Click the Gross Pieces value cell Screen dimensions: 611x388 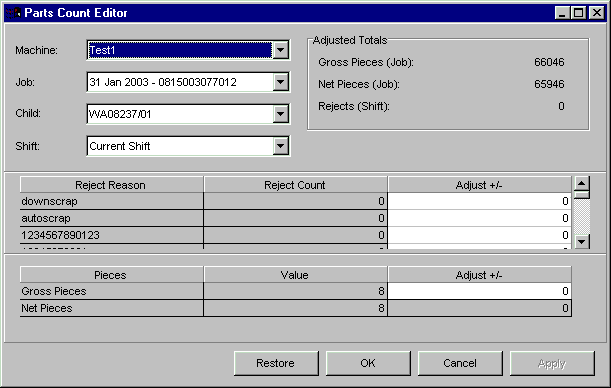click(295, 291)
